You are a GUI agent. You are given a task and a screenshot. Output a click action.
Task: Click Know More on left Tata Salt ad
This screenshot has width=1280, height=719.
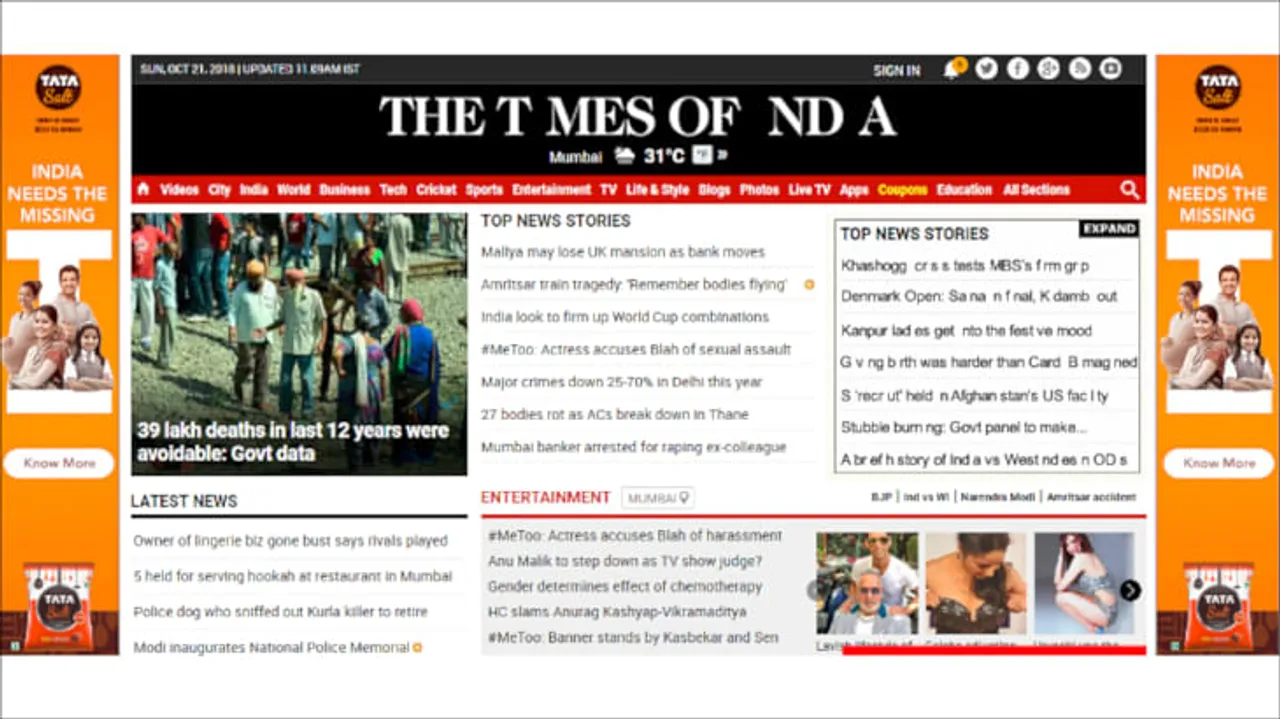point(59,463)
